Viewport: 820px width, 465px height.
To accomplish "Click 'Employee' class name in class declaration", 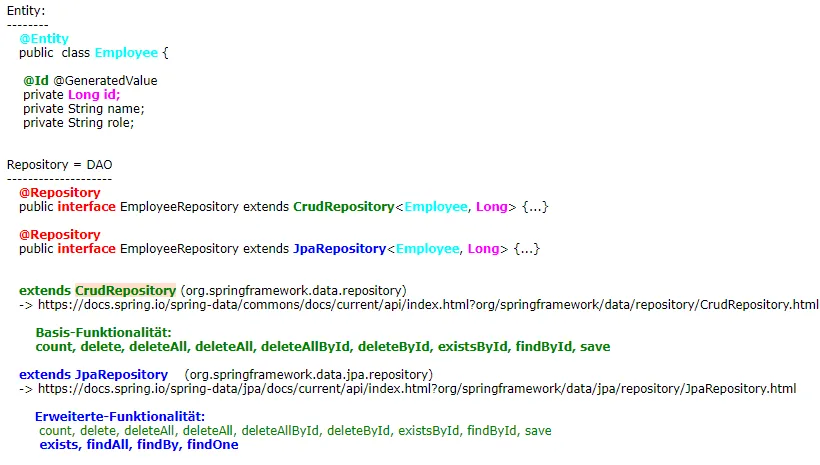I will [126, 53].
